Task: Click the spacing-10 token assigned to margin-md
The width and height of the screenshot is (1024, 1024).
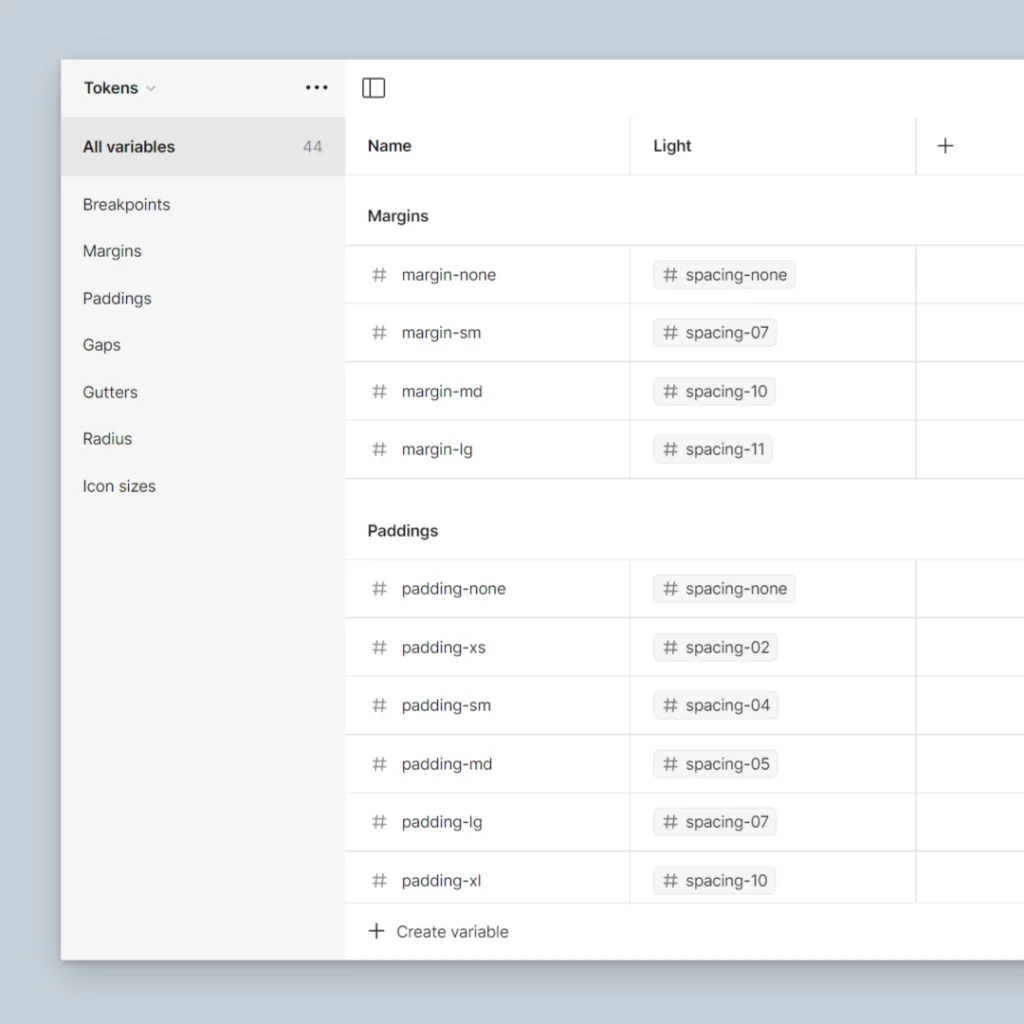Action: tap(713, 391)
